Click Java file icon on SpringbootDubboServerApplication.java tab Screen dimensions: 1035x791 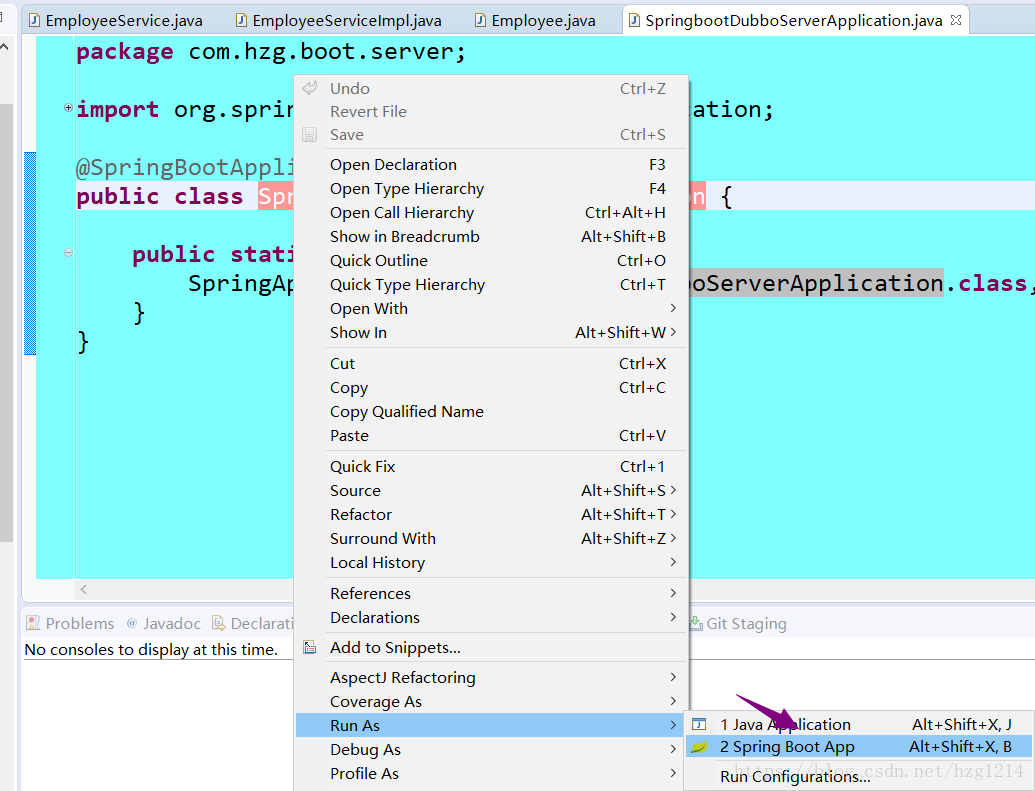(634, 20)
